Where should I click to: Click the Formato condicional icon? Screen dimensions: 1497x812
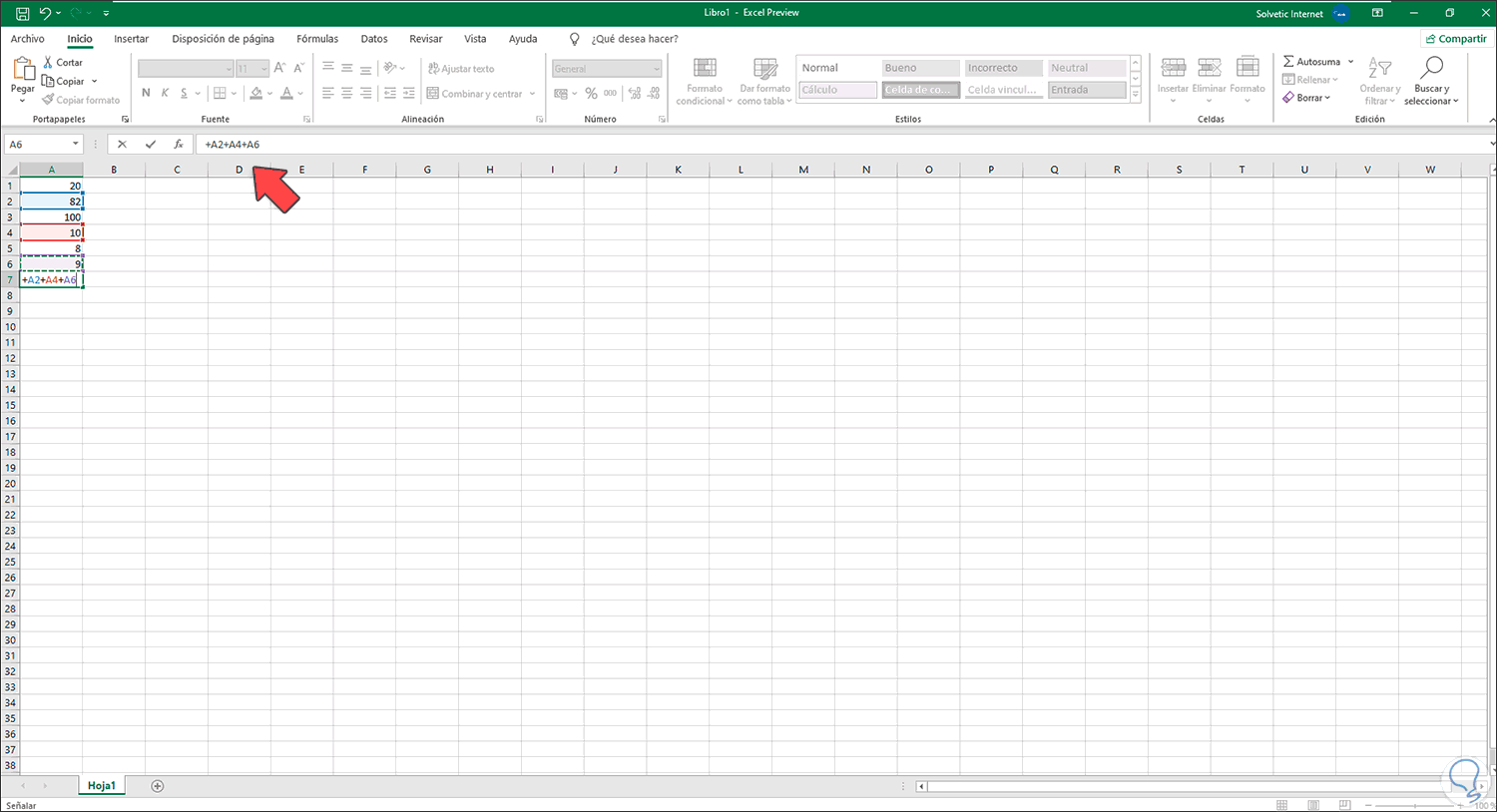pos(705,68)
